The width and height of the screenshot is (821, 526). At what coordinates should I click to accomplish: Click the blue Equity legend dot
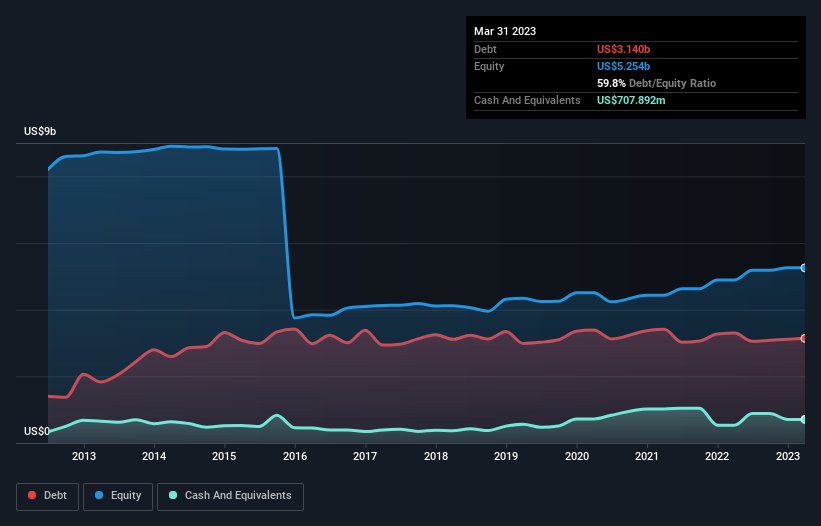click(x=99, y=495)
